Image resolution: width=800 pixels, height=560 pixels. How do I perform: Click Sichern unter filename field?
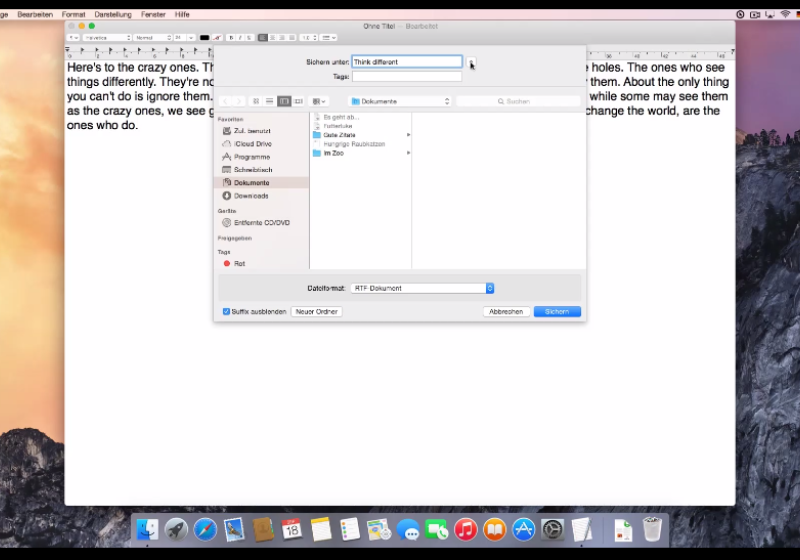tap(407, 62)
